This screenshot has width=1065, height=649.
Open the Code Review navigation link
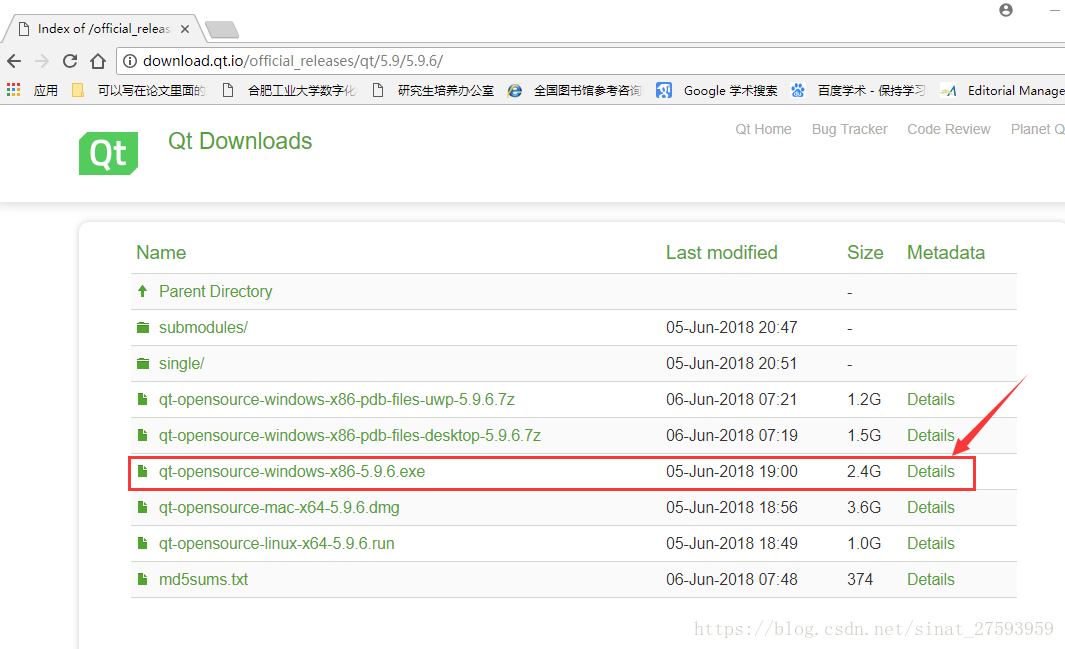coord(949,129)
